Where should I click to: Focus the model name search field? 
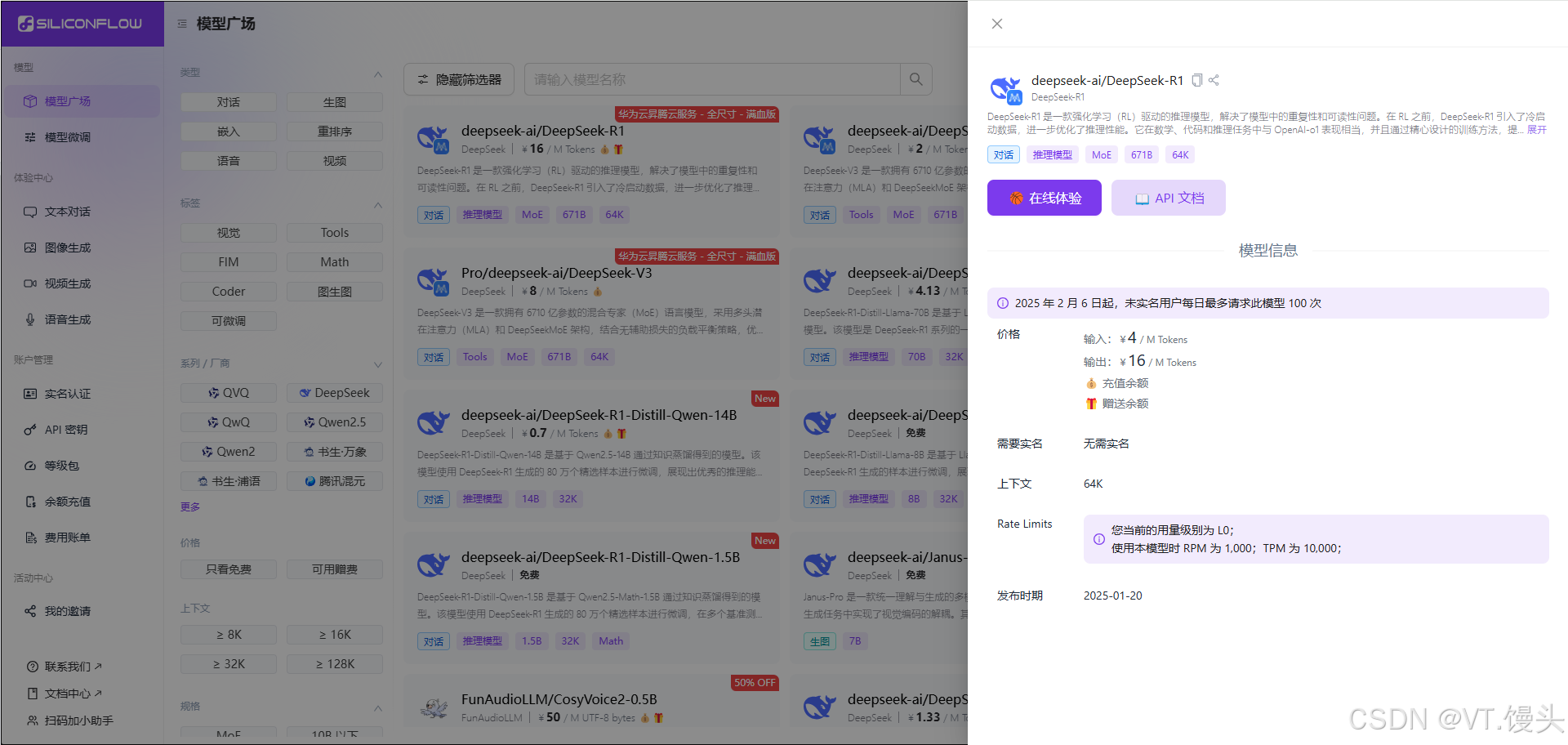[x=712, y=79]
